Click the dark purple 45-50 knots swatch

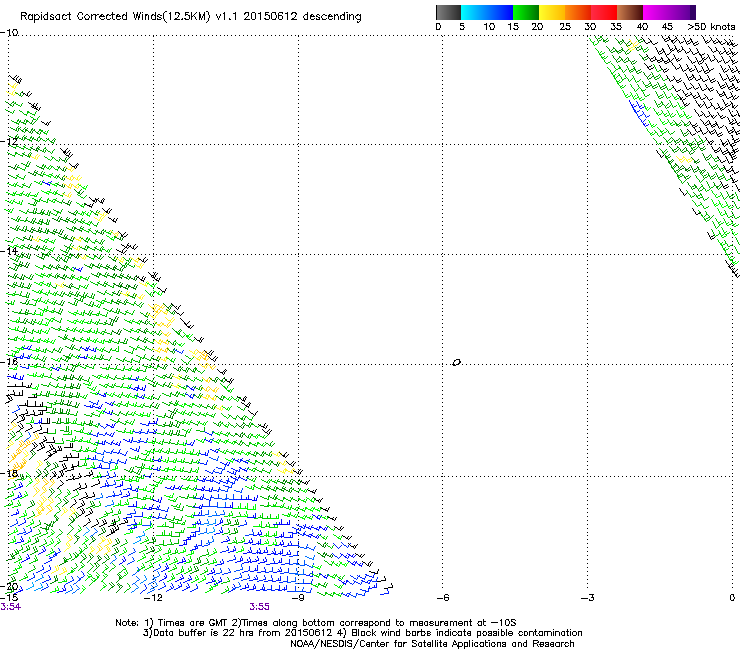pyautogui.click(x=682, y=12)
